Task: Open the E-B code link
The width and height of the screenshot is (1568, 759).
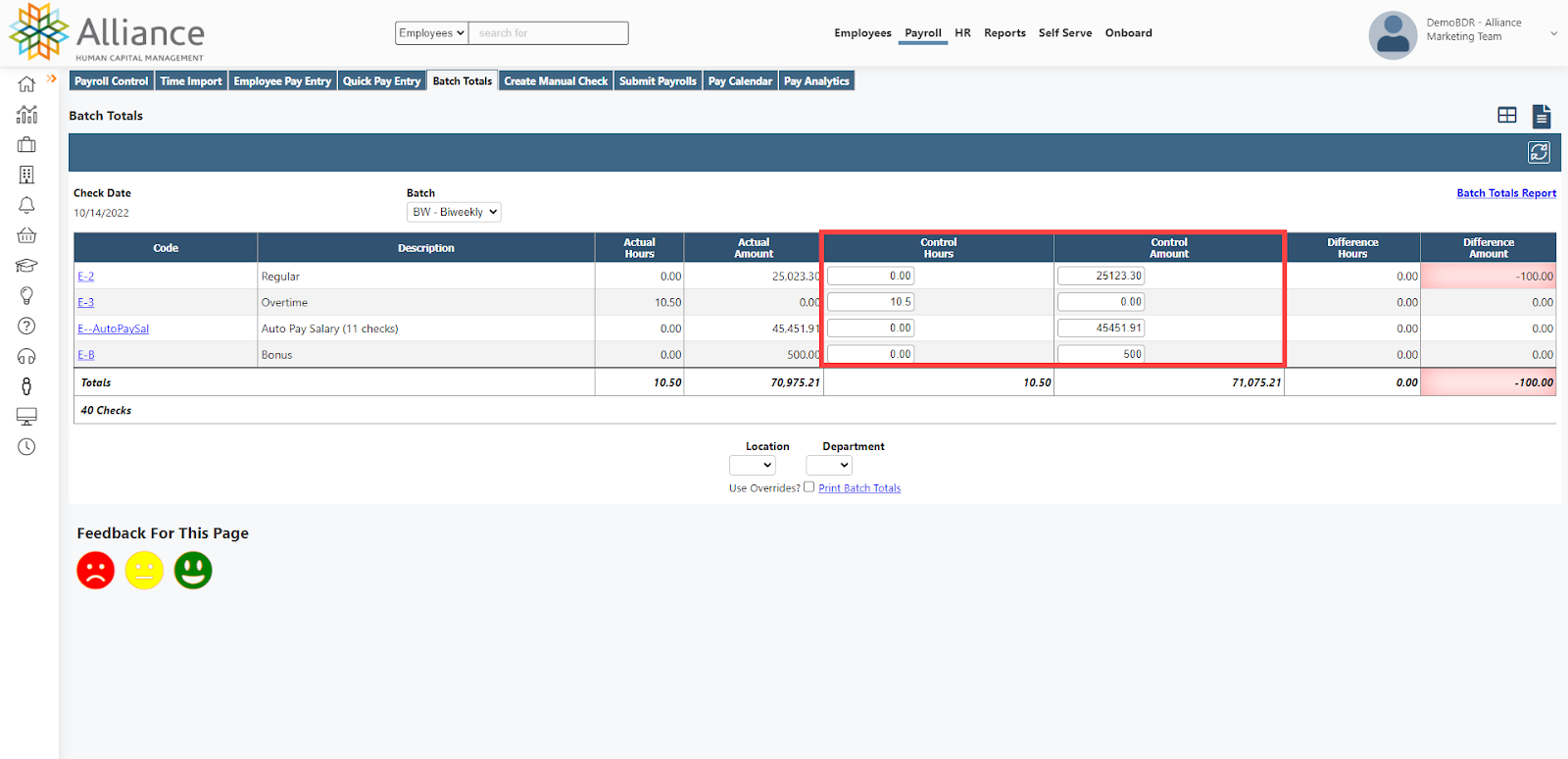Action: tap(86, 355)
